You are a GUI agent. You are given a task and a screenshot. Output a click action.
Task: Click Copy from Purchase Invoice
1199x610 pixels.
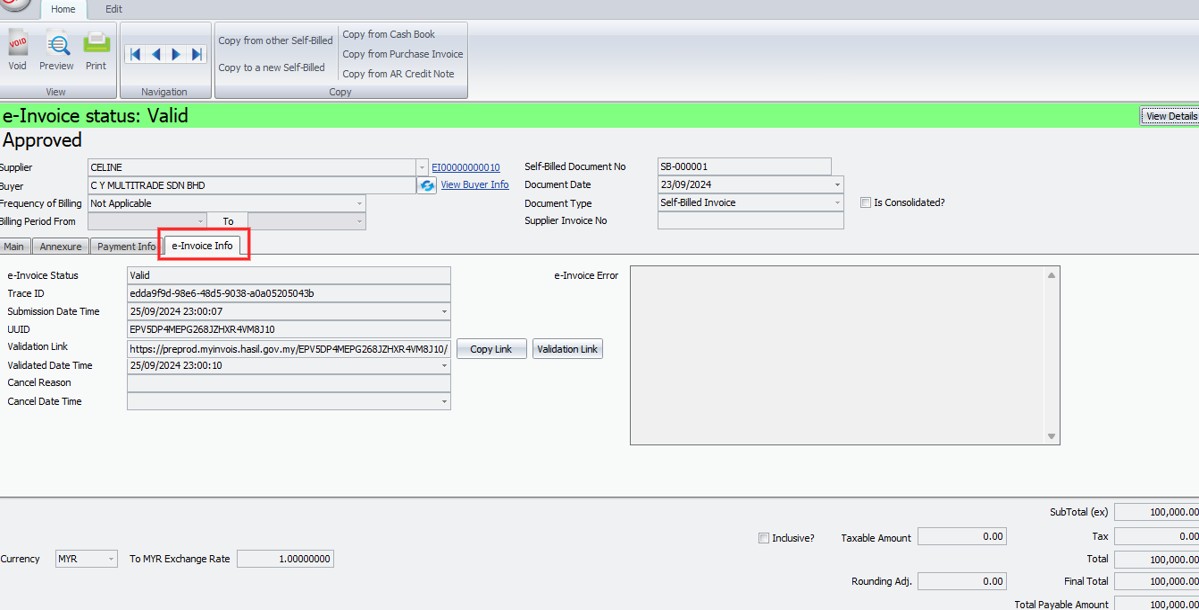[x=403, y=54]
